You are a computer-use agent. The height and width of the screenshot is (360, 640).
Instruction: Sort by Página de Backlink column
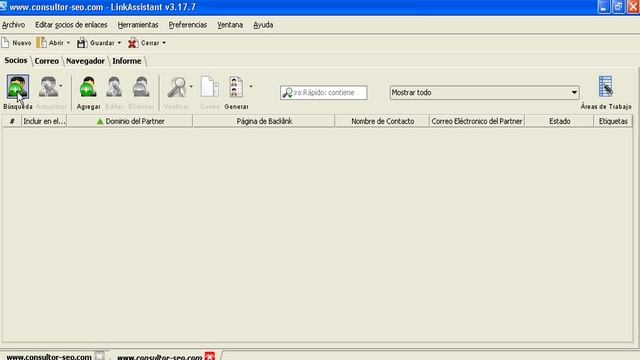pos(264,121)
